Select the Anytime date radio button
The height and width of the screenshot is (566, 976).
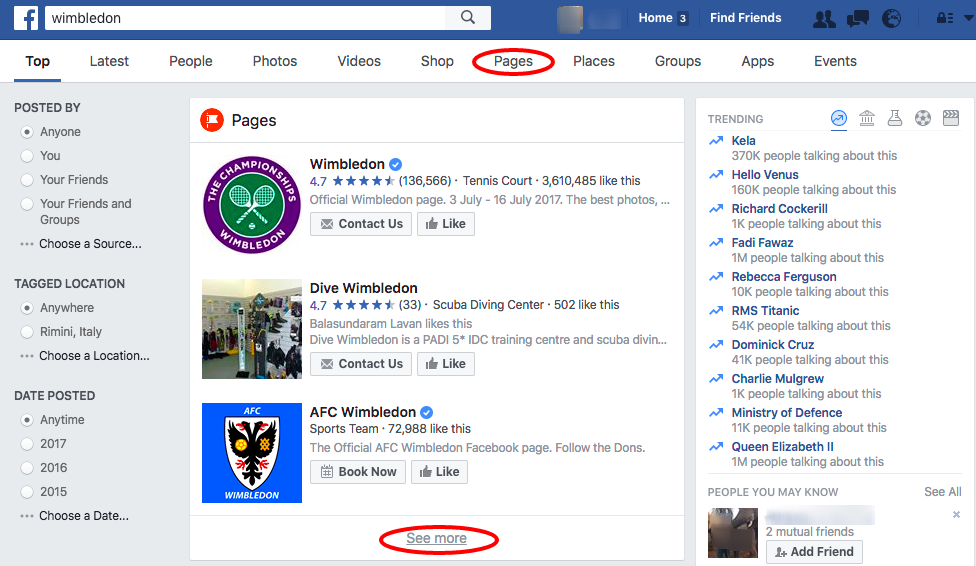(27, 420)
